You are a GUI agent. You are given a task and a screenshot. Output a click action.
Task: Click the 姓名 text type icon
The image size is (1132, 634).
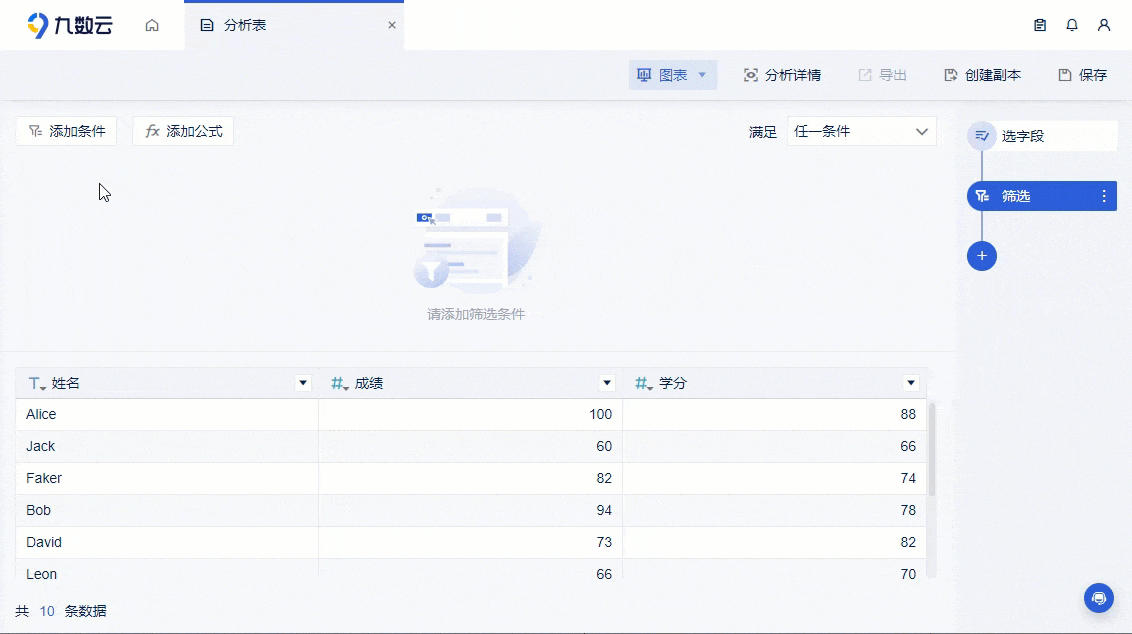coord(37,383)
